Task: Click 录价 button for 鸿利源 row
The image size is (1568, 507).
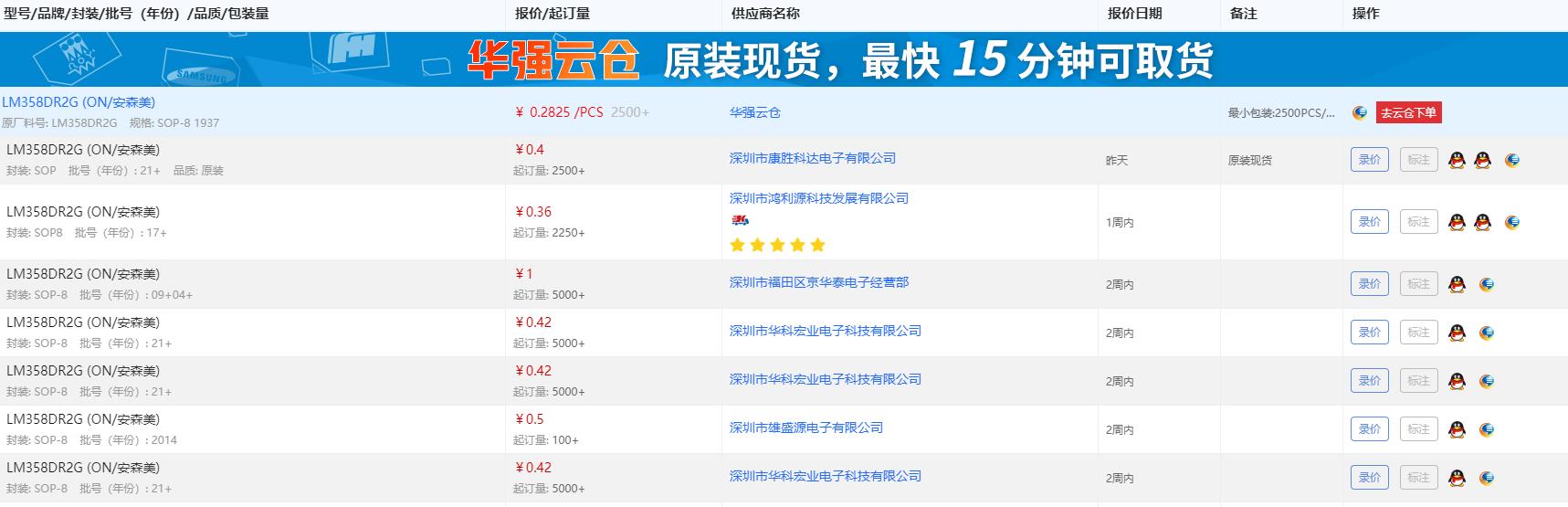Action: (x=1370, y=222)
